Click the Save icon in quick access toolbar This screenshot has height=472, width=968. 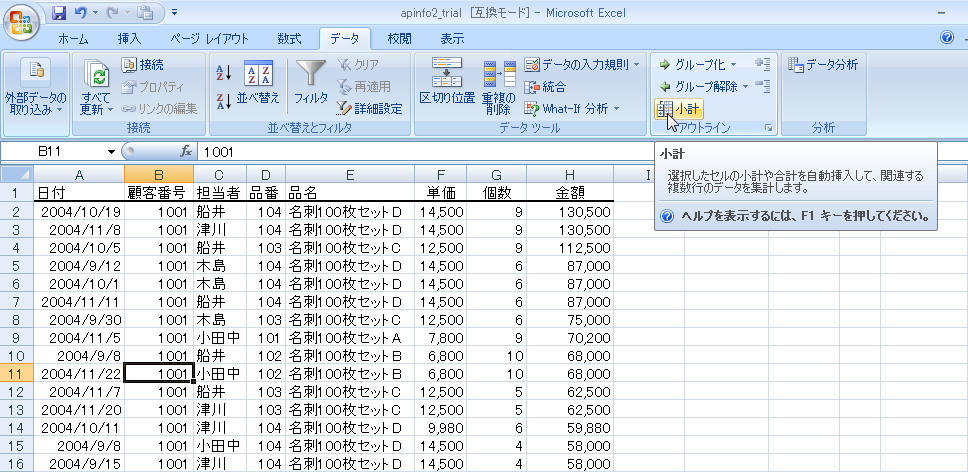[x=59, y=13]
